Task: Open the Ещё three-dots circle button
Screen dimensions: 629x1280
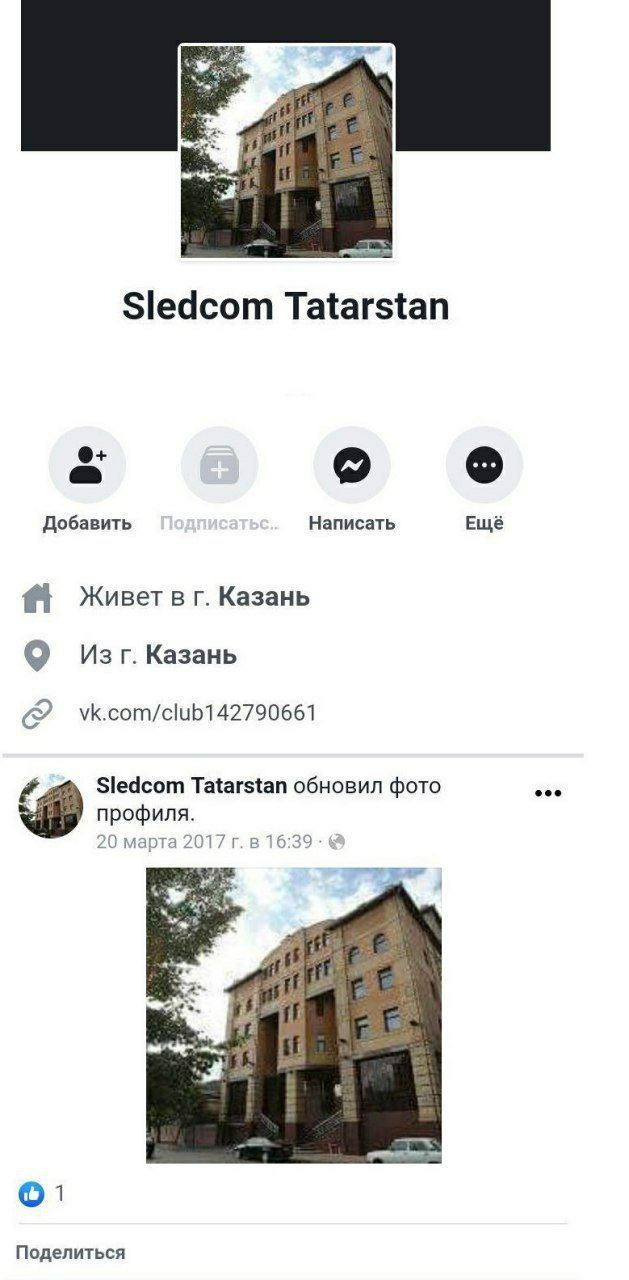Action: pyautogui.click(x=484, y=465)
